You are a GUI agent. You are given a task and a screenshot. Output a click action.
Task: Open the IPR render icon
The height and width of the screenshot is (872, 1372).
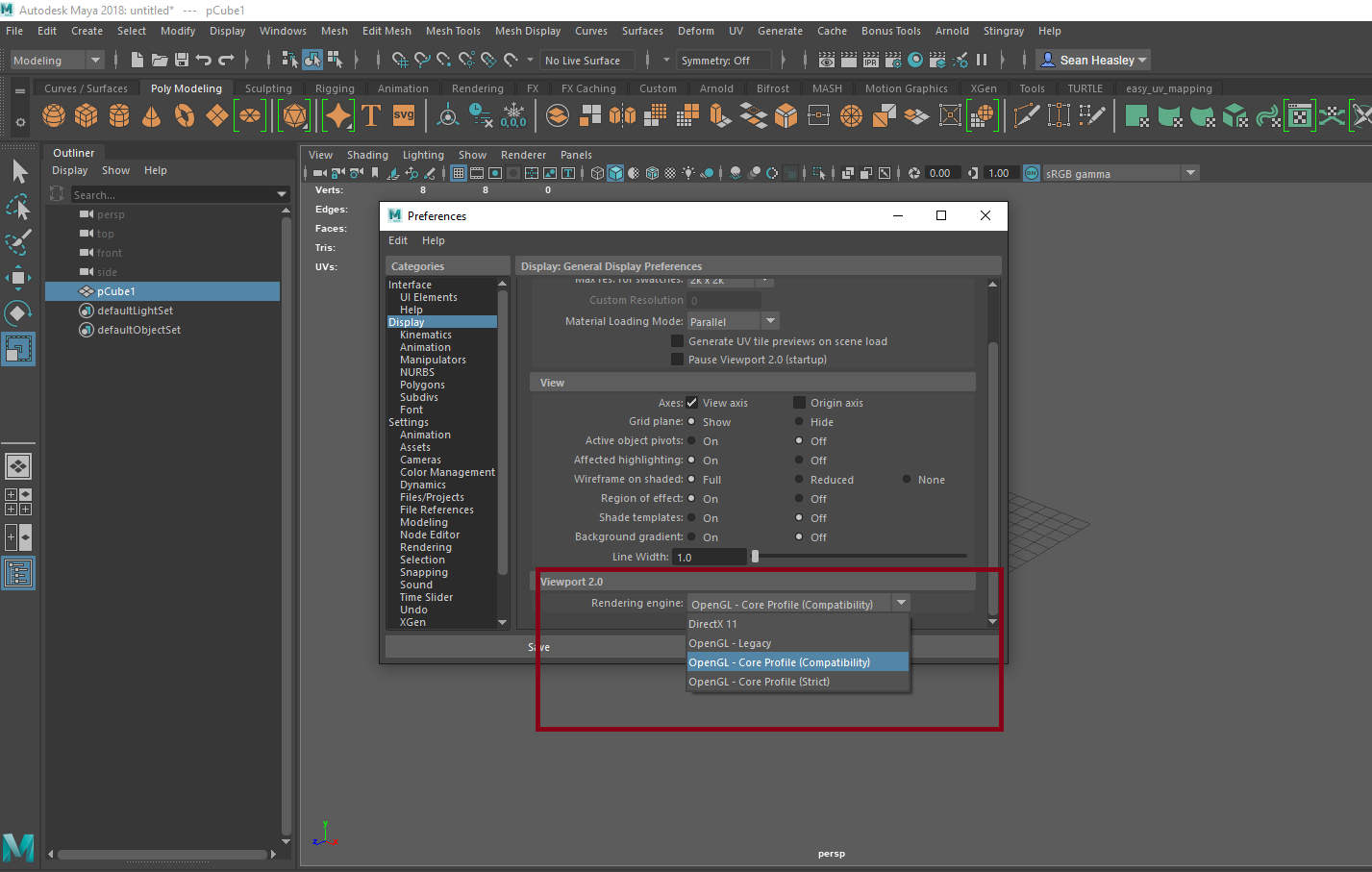[871, 61]
